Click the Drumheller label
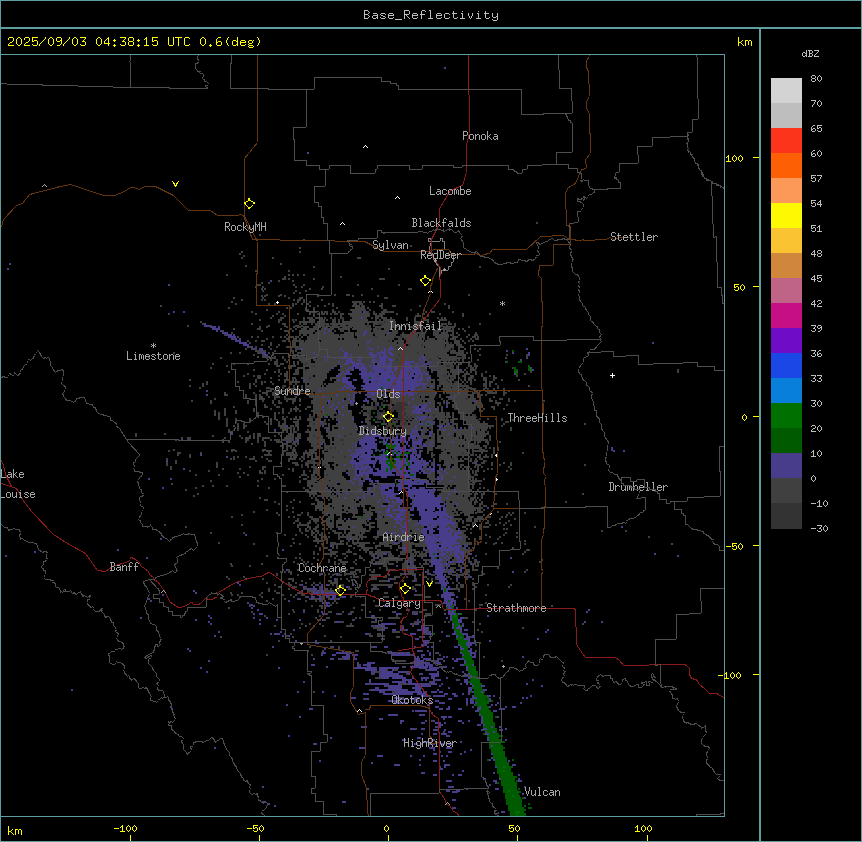Screen dimensions: 862x842 point(638,487)
